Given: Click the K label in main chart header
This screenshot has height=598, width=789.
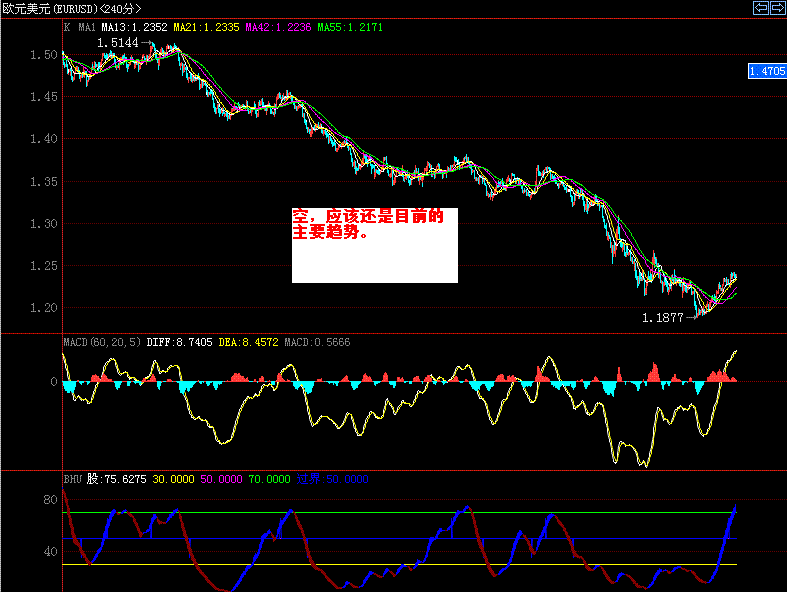Looking at the screenshot, I should pos(67,27).
